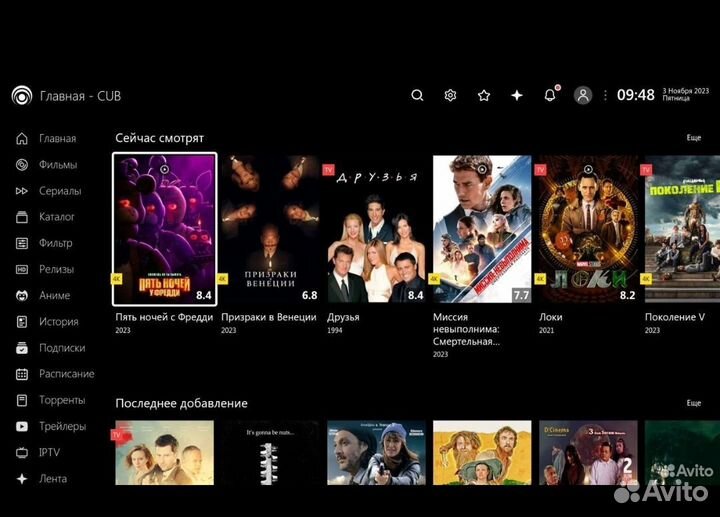The height and width of the screenshot is (517, 720).
Task: Open Миссия невыполнима poster
Action: pos(482,229)
